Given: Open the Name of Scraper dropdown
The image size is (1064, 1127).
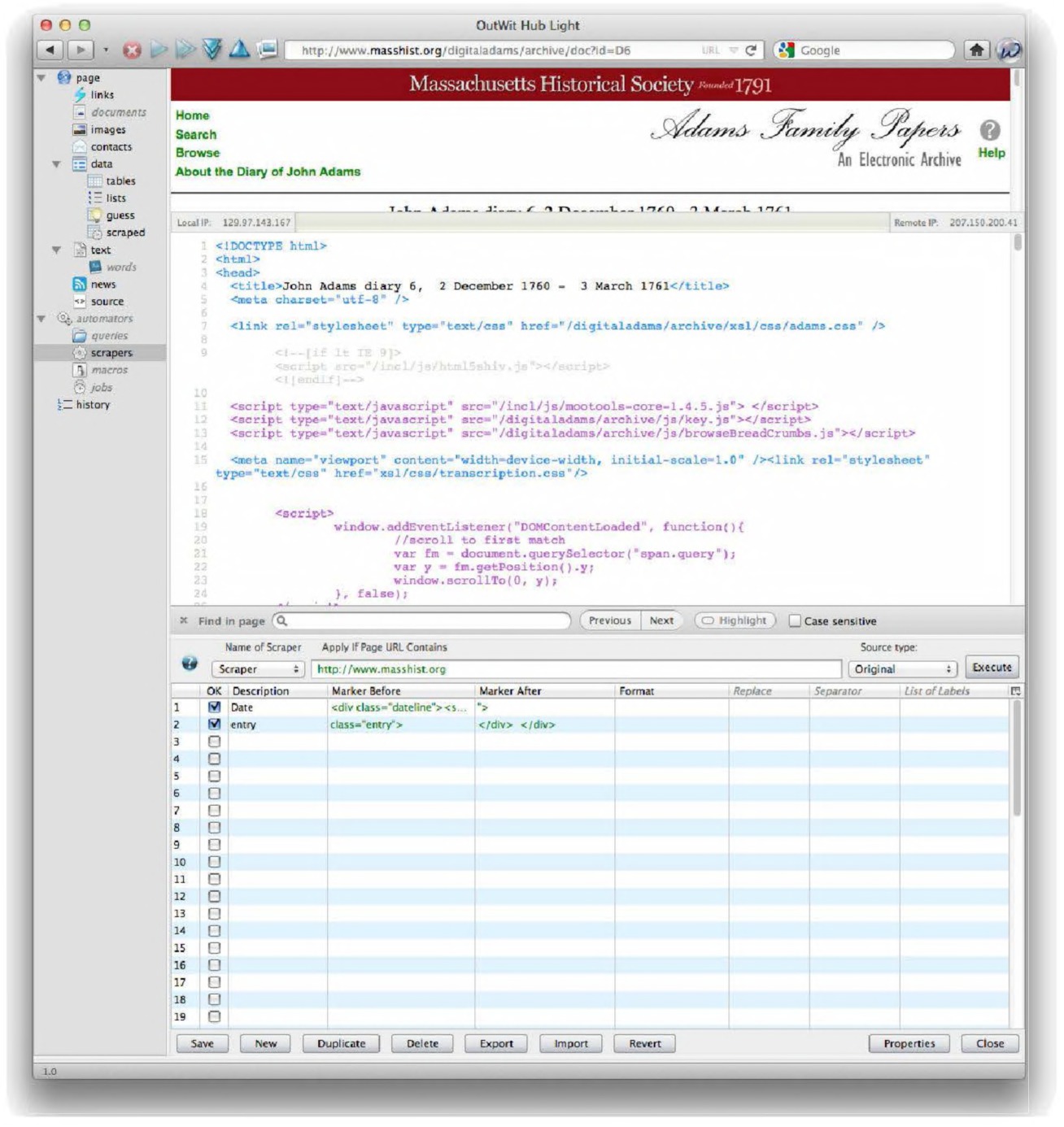Looking at the screenshot, I should [x=258, y=669].
